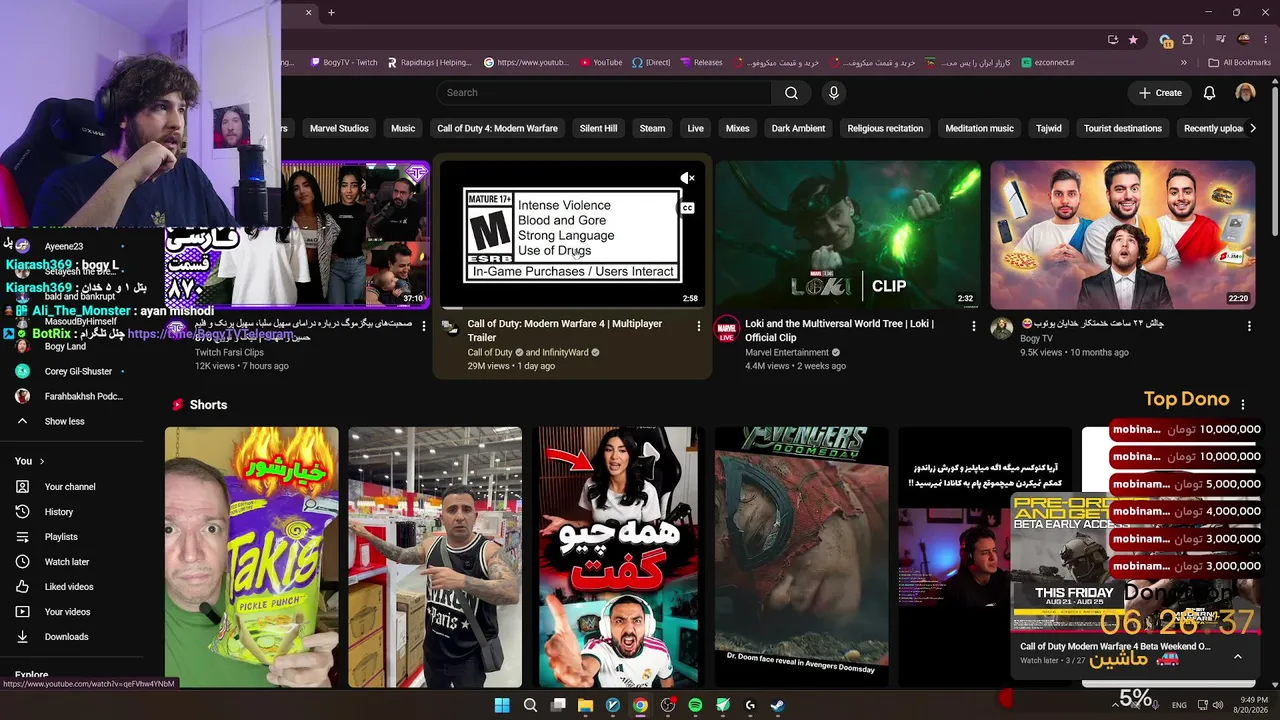Screen dimensions: 1280x720
Task: Open File Explorer from the taskbar
Action: (x=585, y=705)
